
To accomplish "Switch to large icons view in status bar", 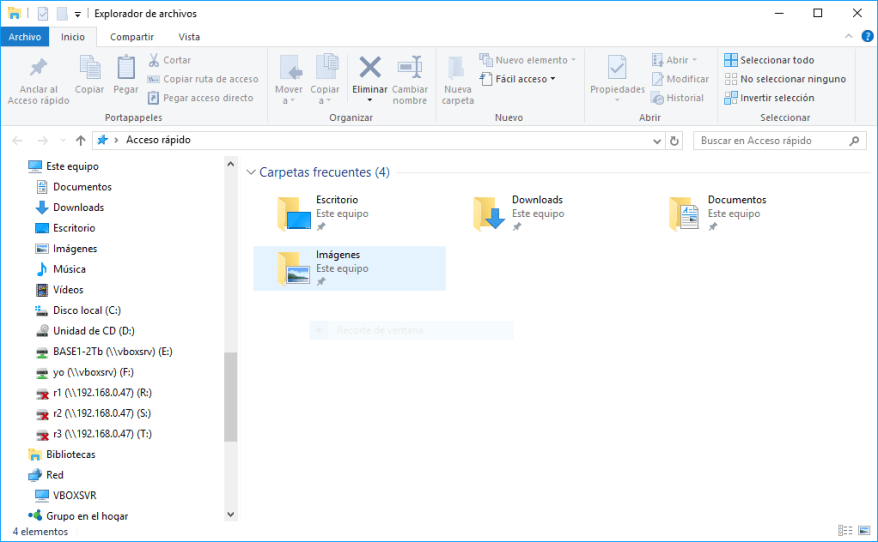I will click(x=864, y=531).
